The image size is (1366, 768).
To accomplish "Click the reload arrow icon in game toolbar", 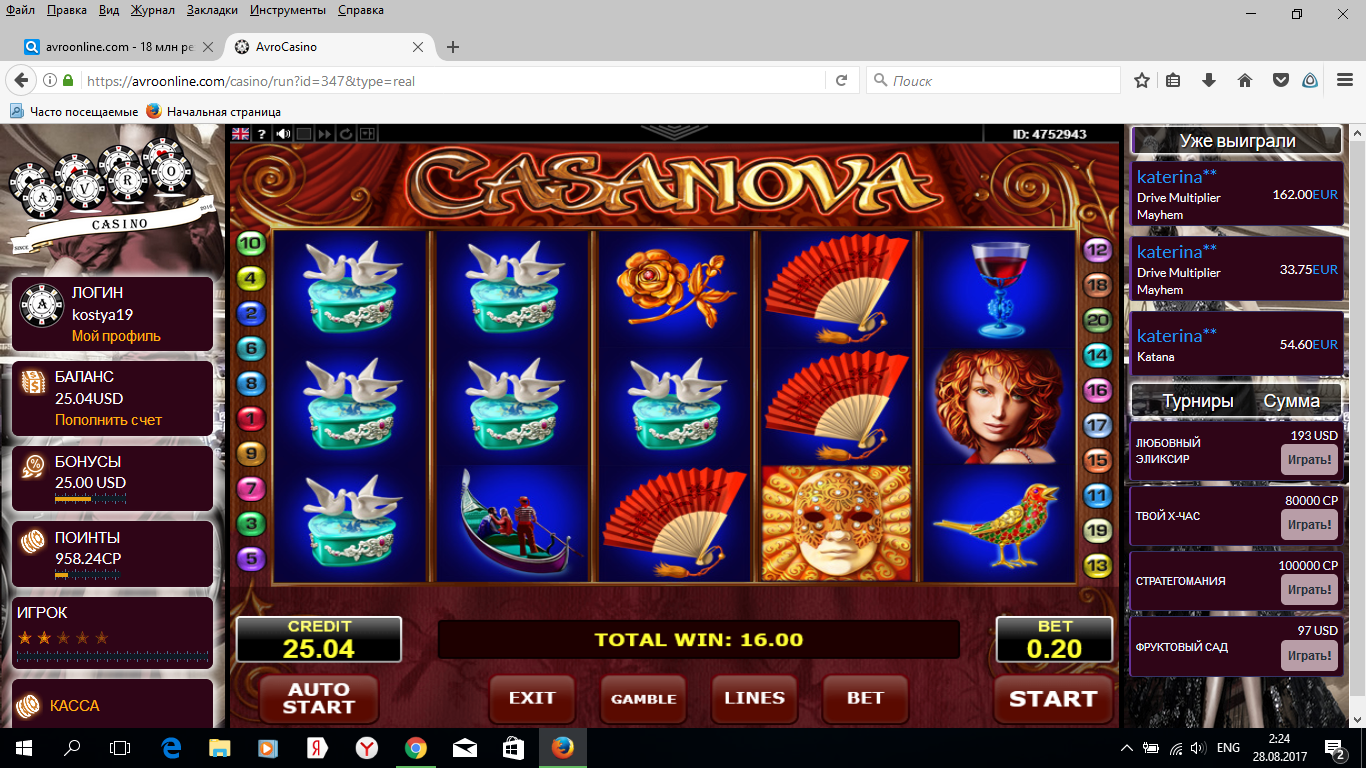I will coord(346,133).
